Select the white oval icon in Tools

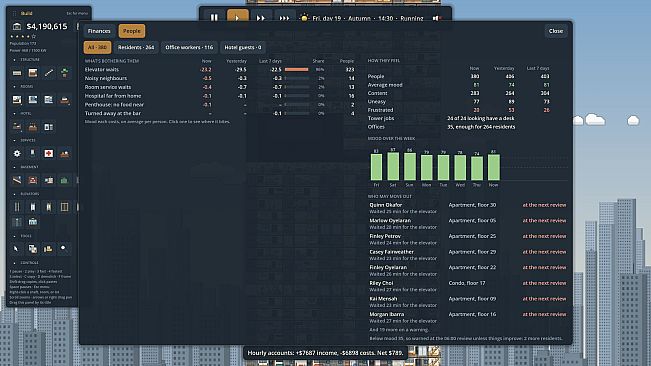[x=64, y=249]
